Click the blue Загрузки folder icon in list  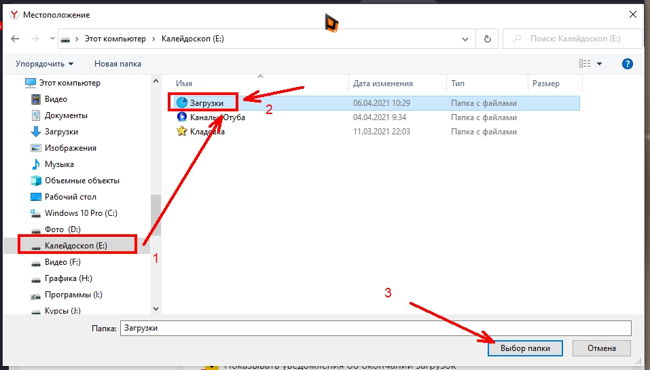182,102
